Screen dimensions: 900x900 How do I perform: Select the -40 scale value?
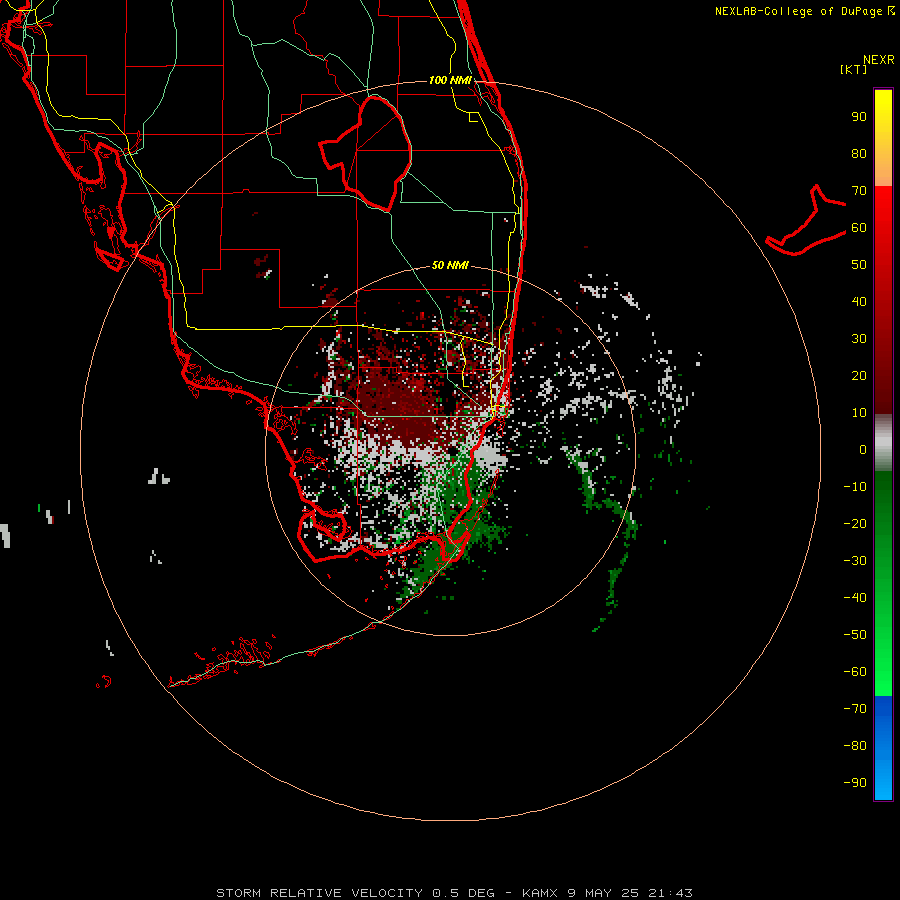point(855,598)
